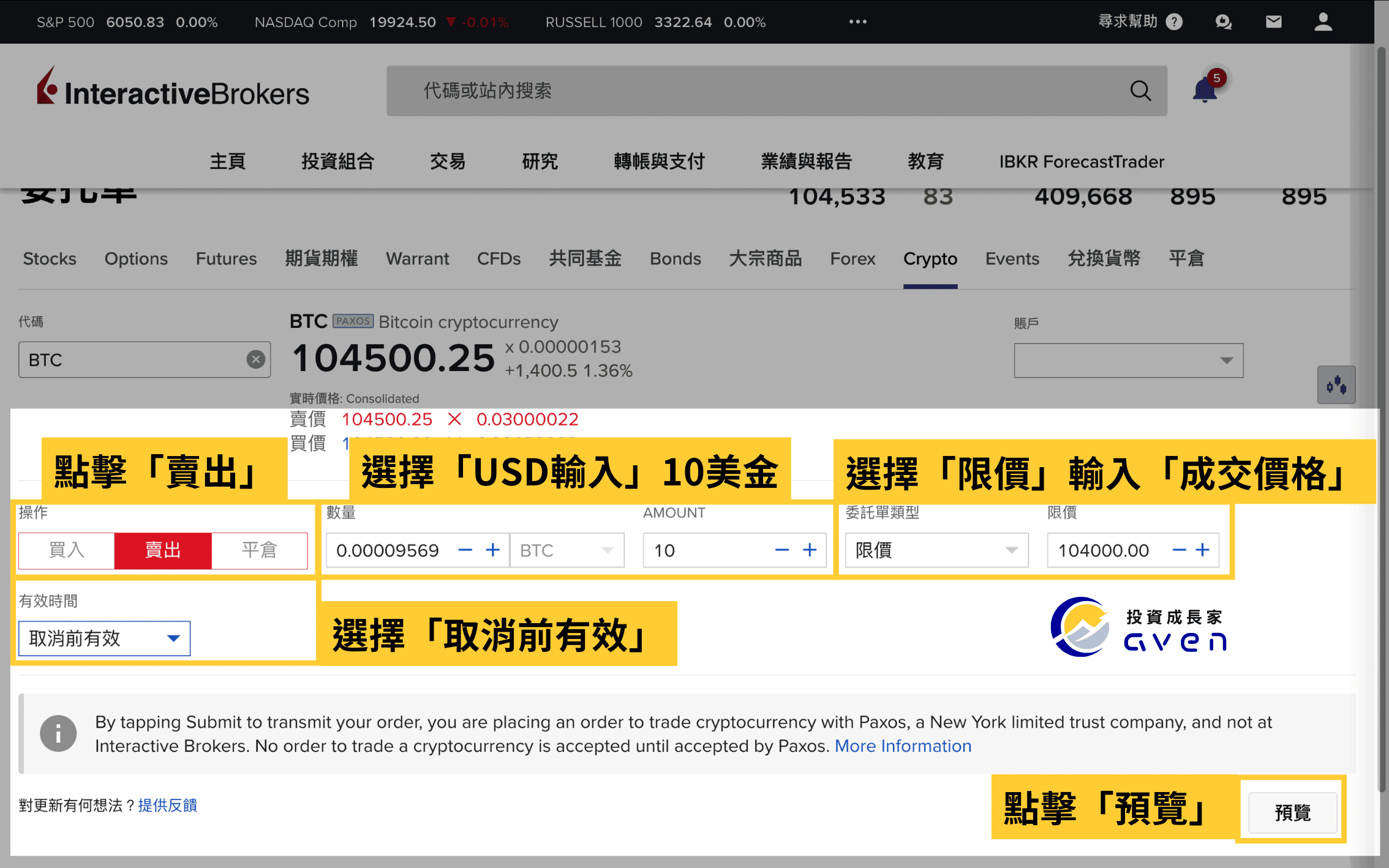Click the S&P 500 ticker value

click(x=135, y=22)
